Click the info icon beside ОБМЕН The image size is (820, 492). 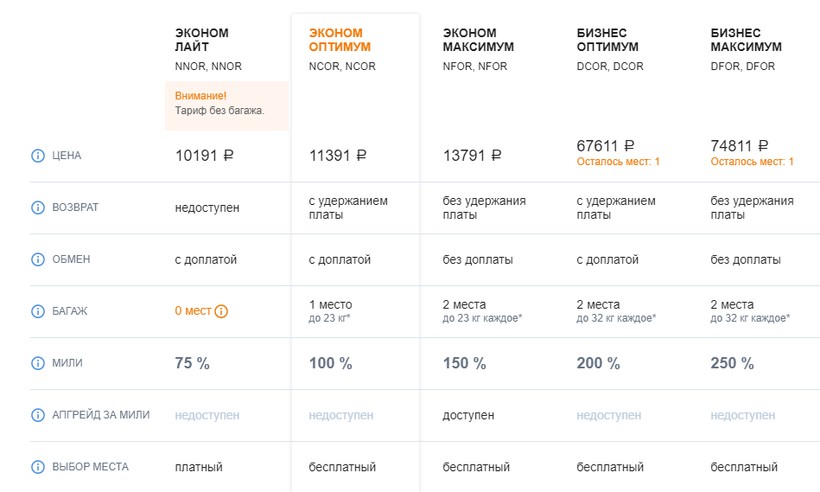(x=38, y=260)
